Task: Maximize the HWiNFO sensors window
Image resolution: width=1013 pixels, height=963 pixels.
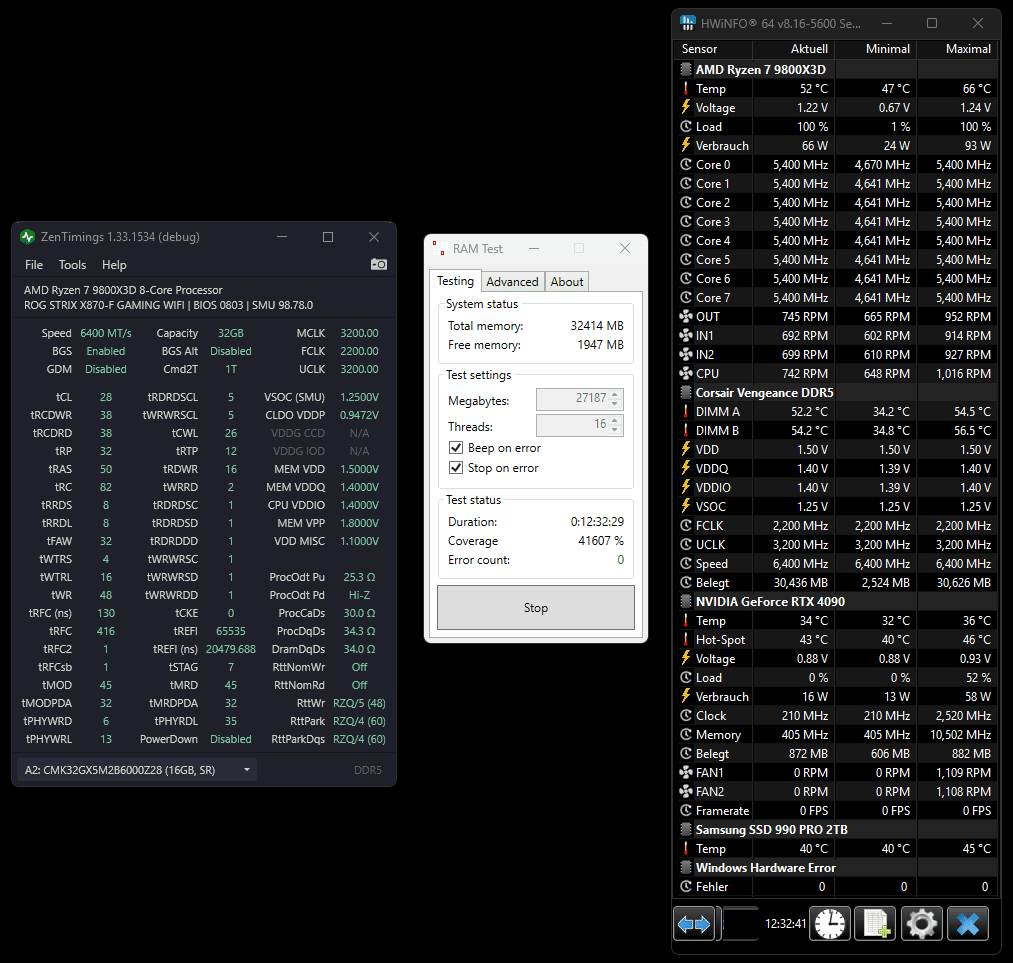Action: [x=932, y=23]
